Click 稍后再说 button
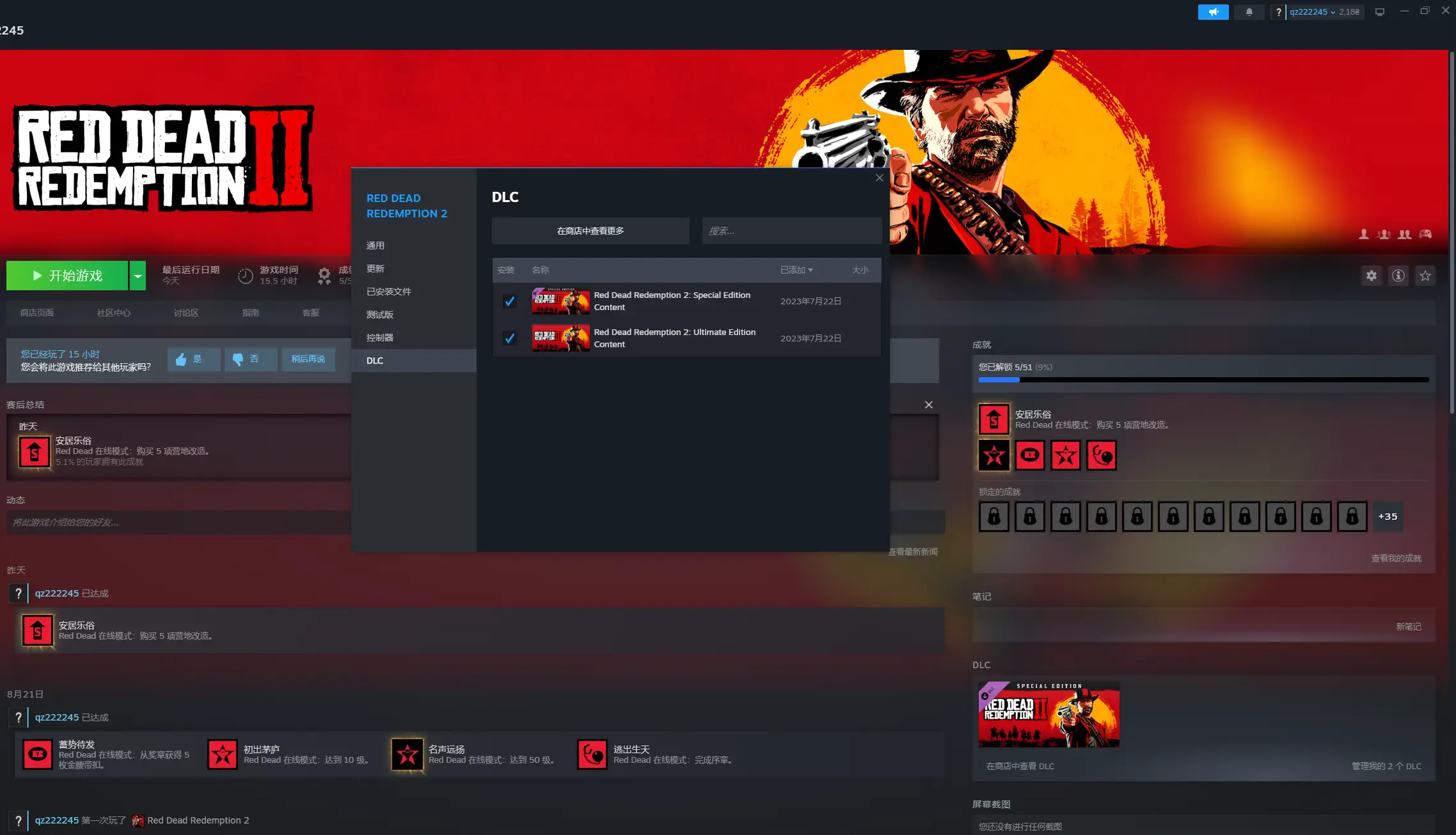 tap(308, 359)
